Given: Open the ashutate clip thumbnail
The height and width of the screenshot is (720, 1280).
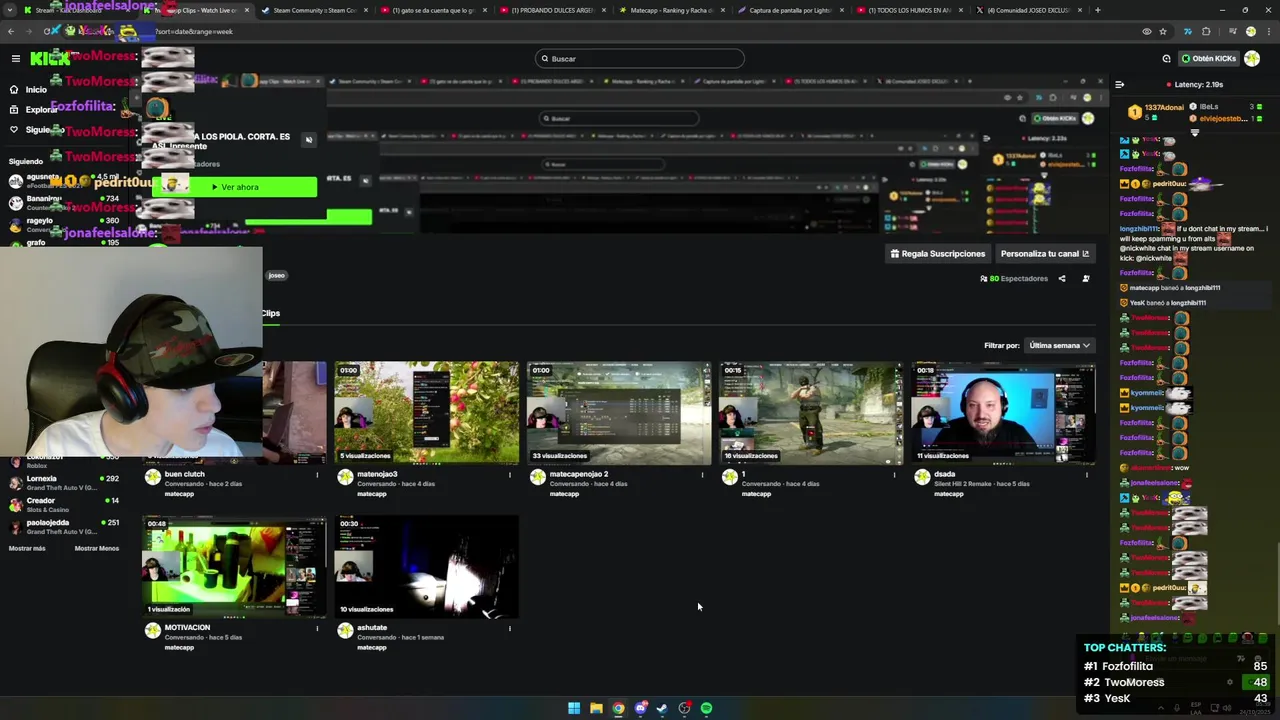Looking at the screenshot, I should pyautogui.click(x=427, y=566).
